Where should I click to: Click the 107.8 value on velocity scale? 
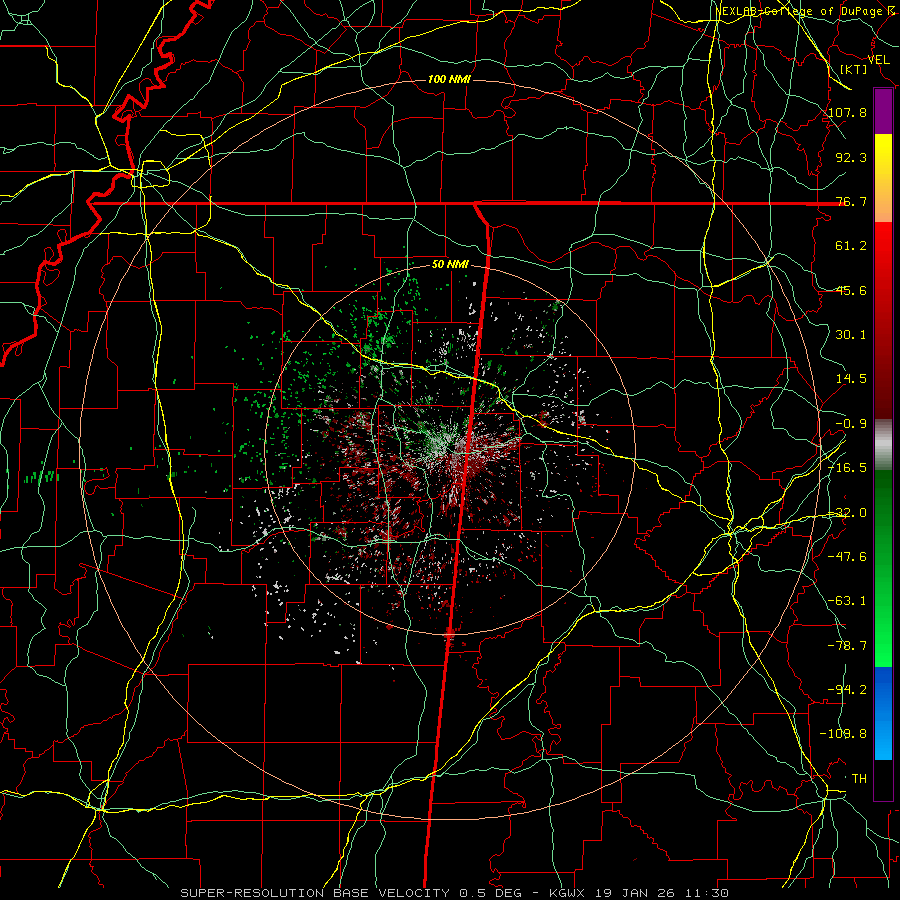(848, 112)
